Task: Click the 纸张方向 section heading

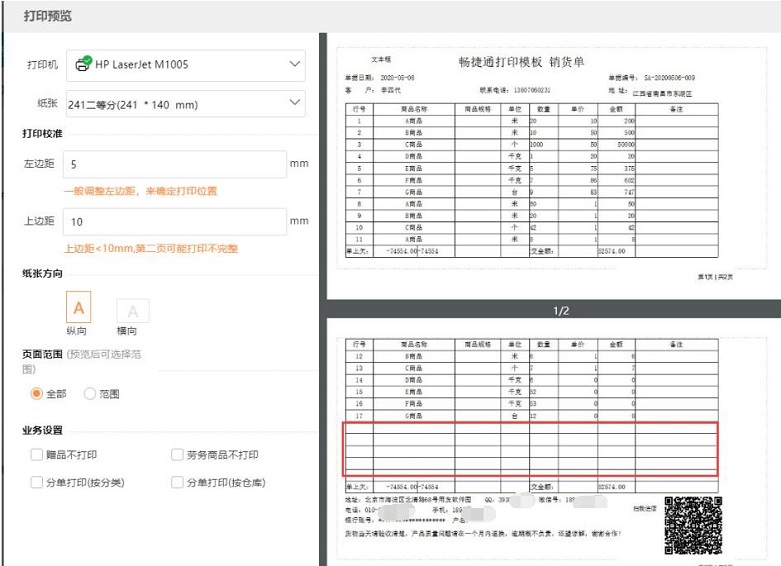Action: (x=42, y=274)
